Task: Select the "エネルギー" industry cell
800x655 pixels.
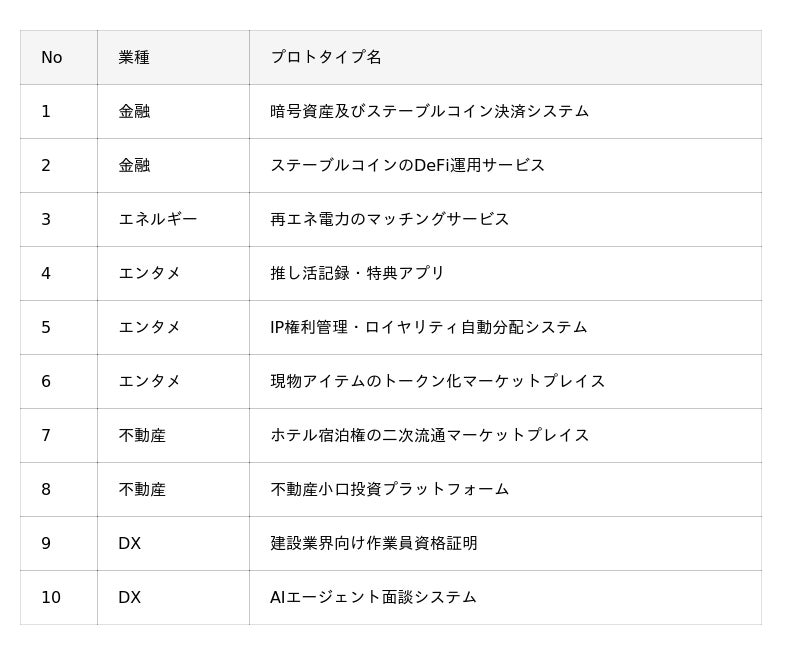Action: pyautogui.click(x=157, y=220)
